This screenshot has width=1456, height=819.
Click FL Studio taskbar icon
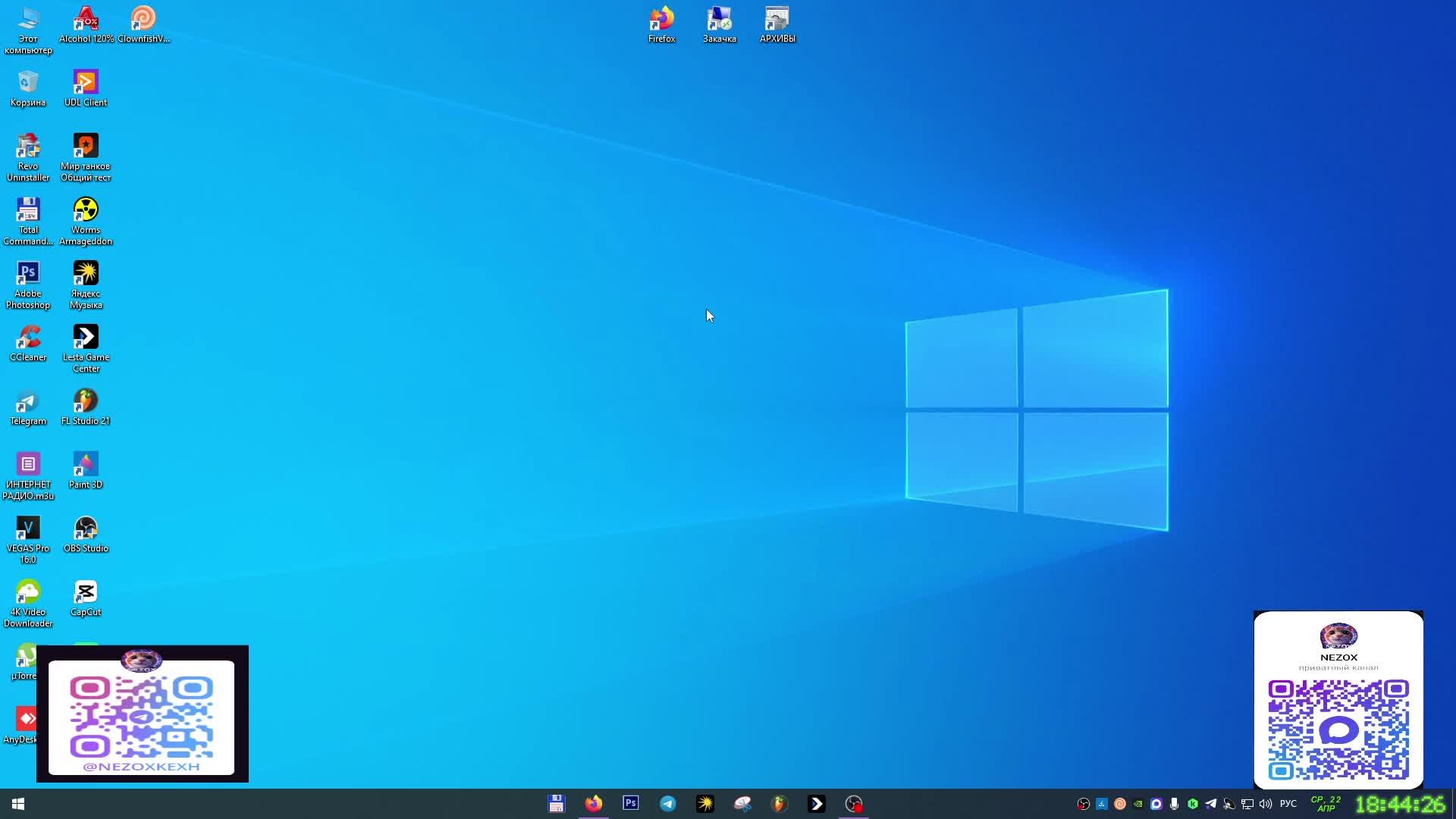point(779,804)
